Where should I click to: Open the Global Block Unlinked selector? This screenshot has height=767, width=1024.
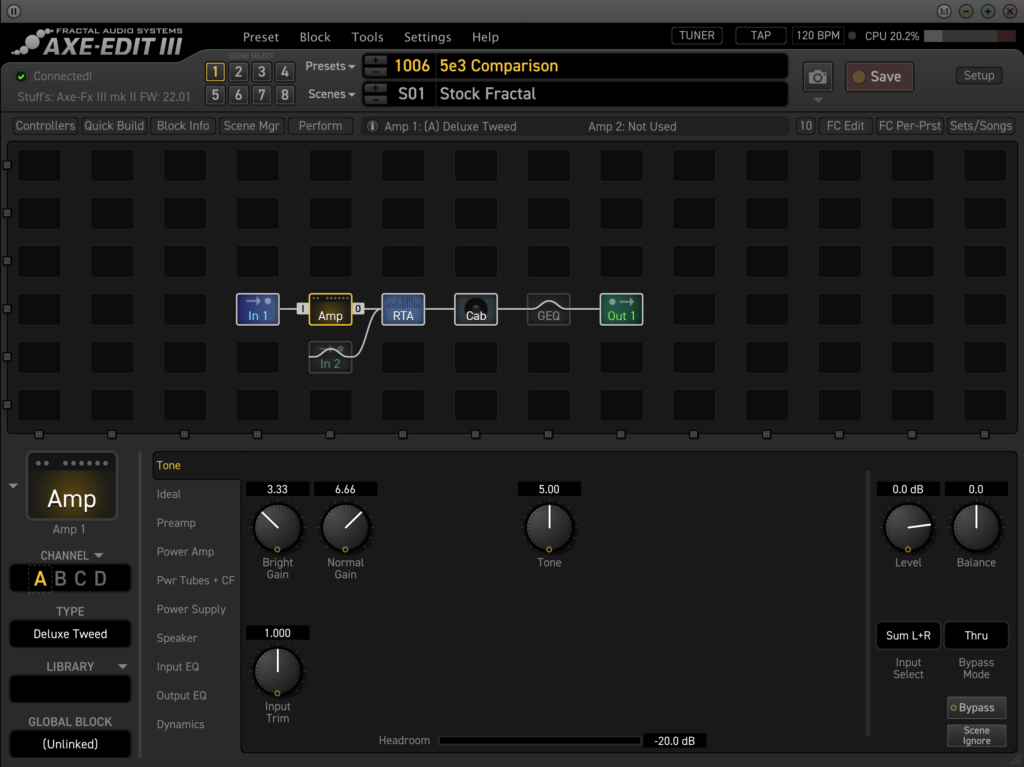point(70,744)
